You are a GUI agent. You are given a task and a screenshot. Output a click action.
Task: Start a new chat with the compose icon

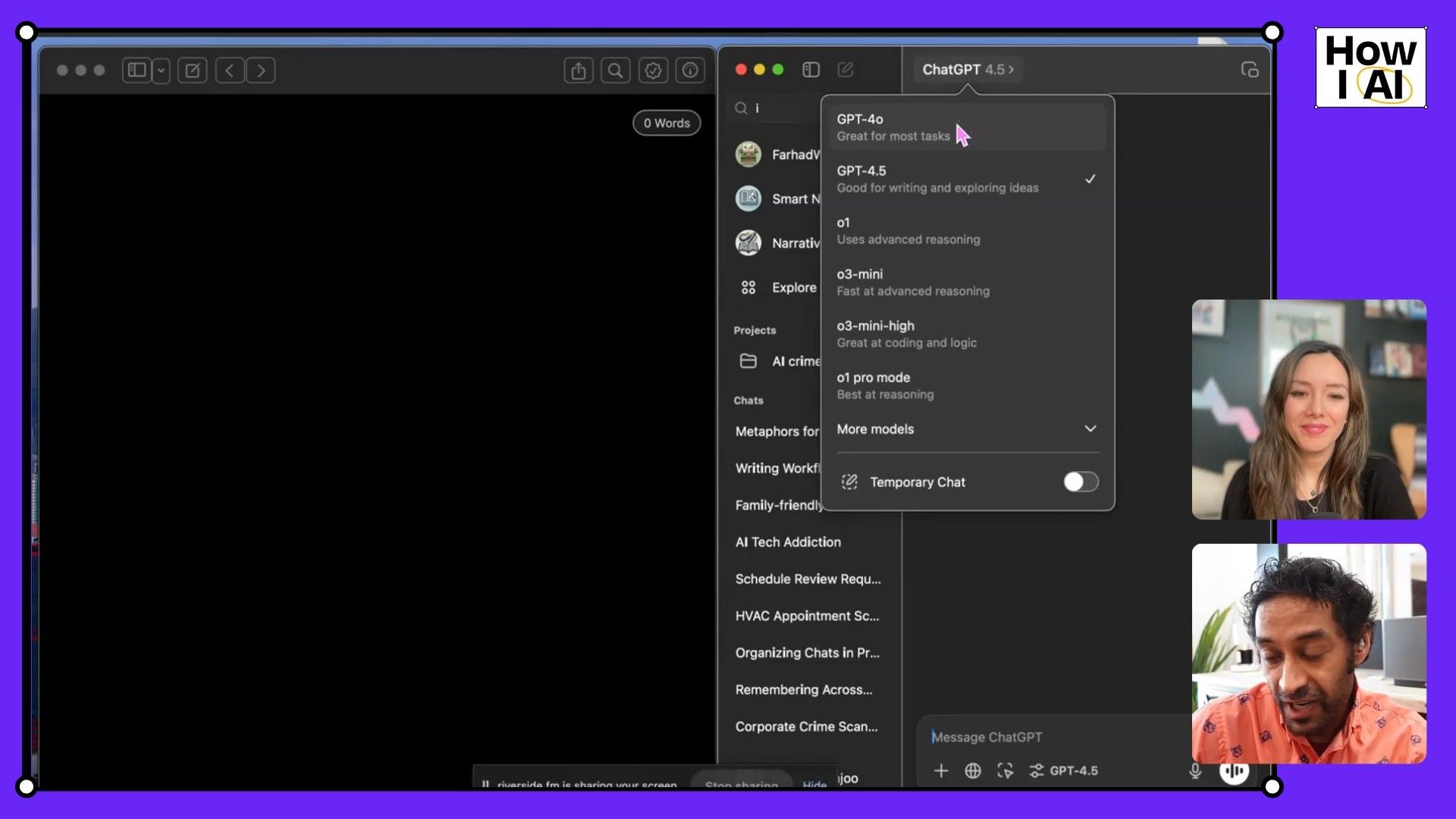tap(846, 70)
